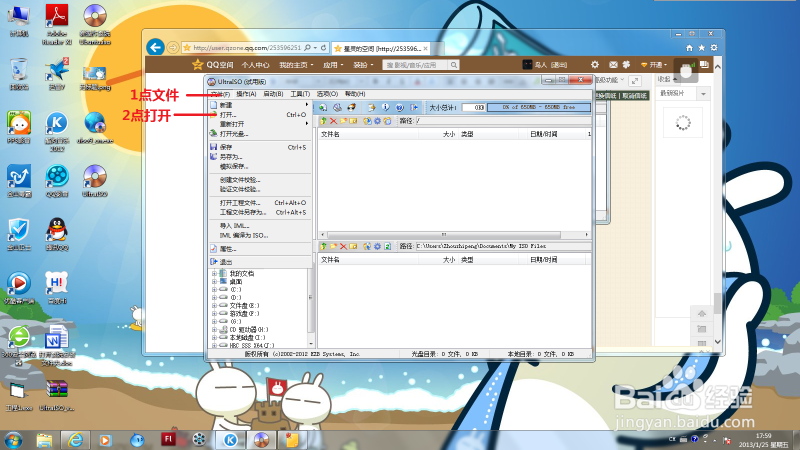Screen dimensions: 800x450
Task: Expand the 桌面 tree node
Action: coord(214,282)
